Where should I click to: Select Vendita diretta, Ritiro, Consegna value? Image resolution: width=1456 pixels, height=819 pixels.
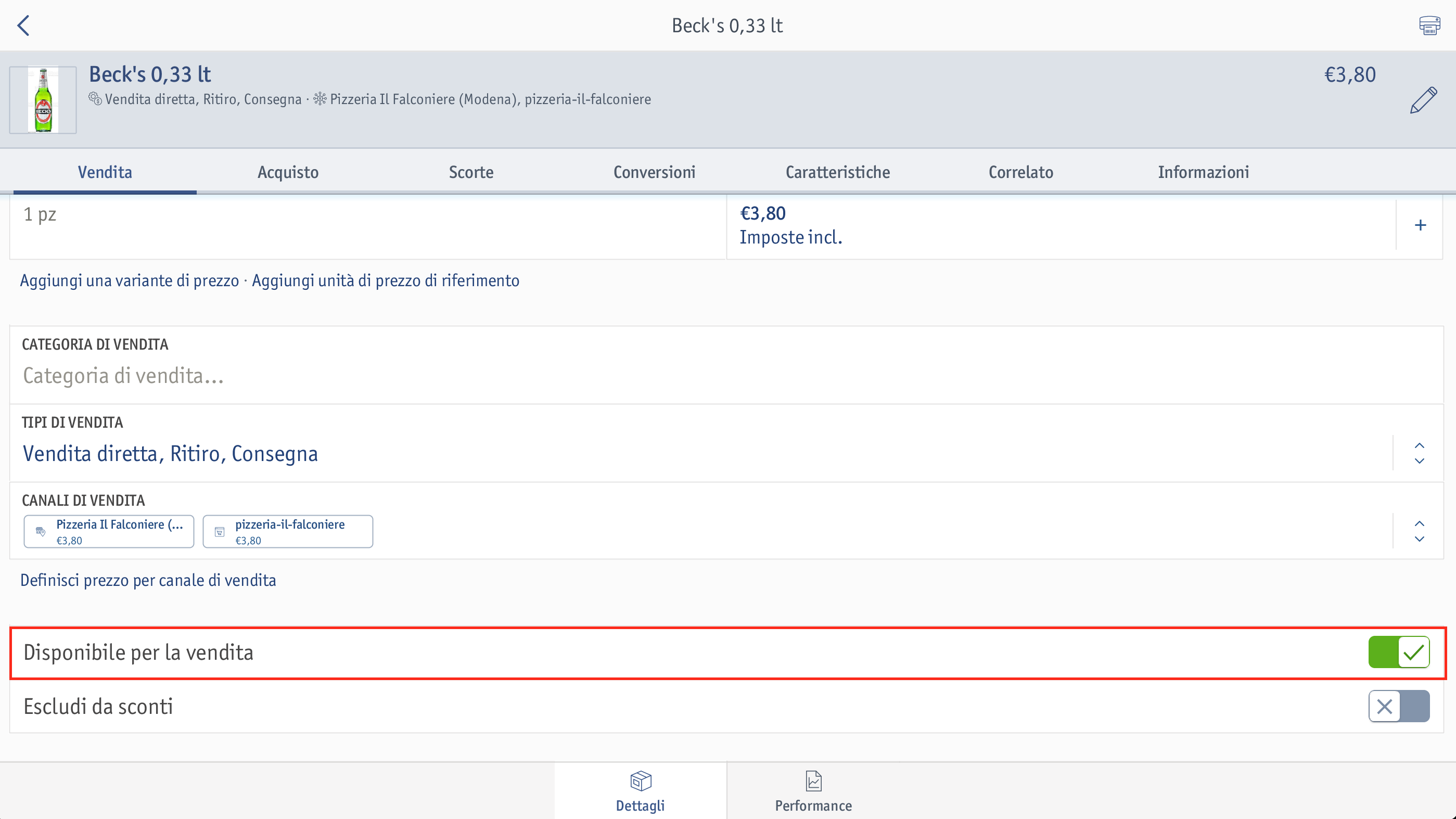pos(170,454)
